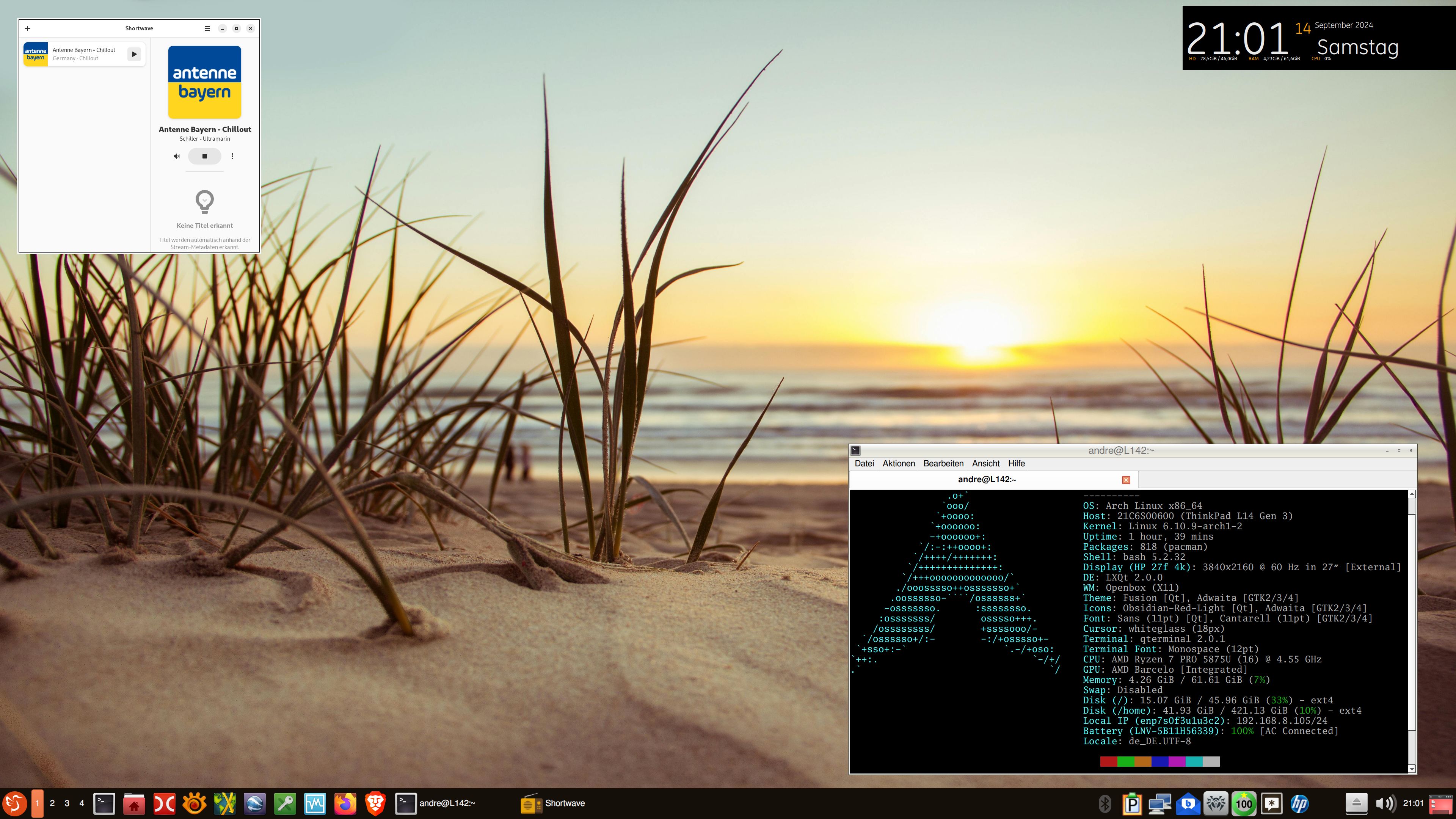Click the green swatch in terminal palette
1456x819 pixels.
pos(1126,761)
